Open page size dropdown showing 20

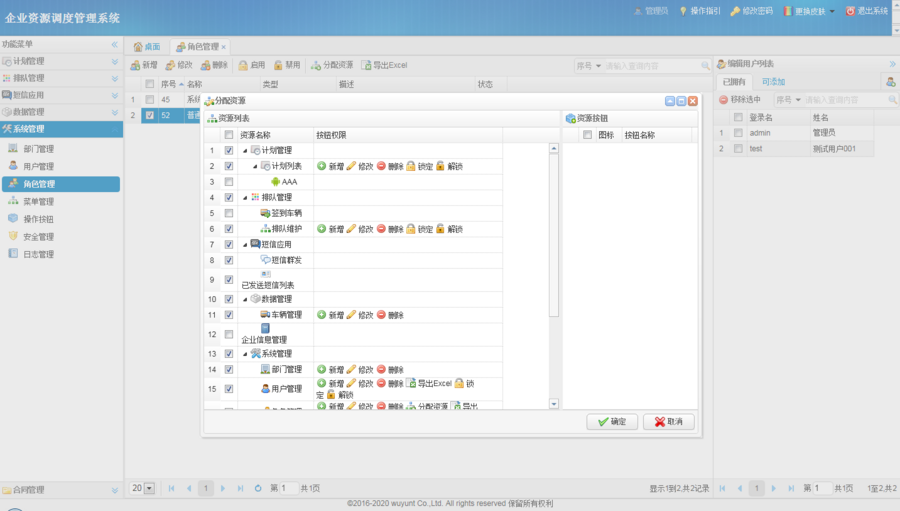tap(149, 488)
